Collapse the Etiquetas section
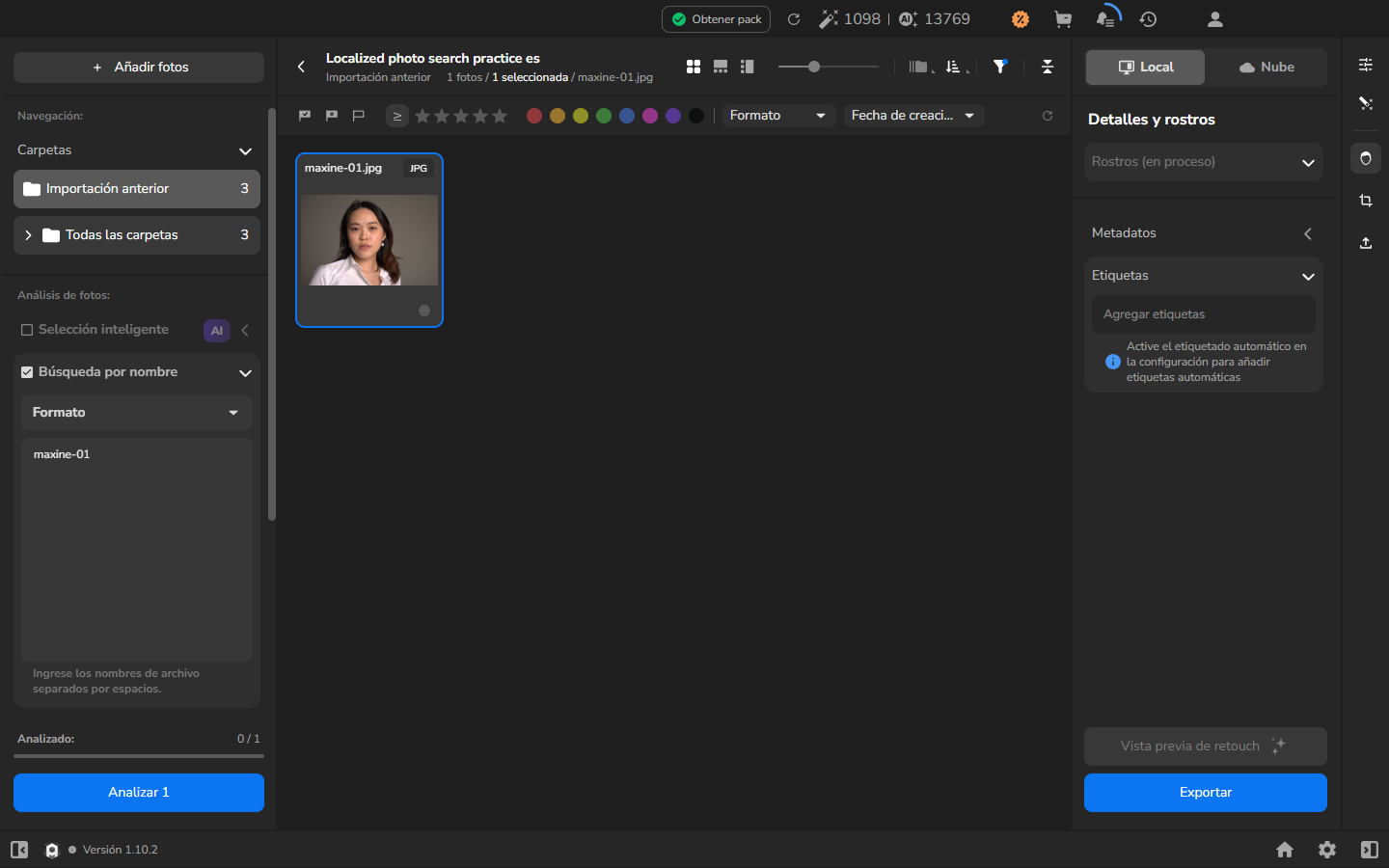The image size is (1389, 868). pyautogui.click(x=1308, y=277)
